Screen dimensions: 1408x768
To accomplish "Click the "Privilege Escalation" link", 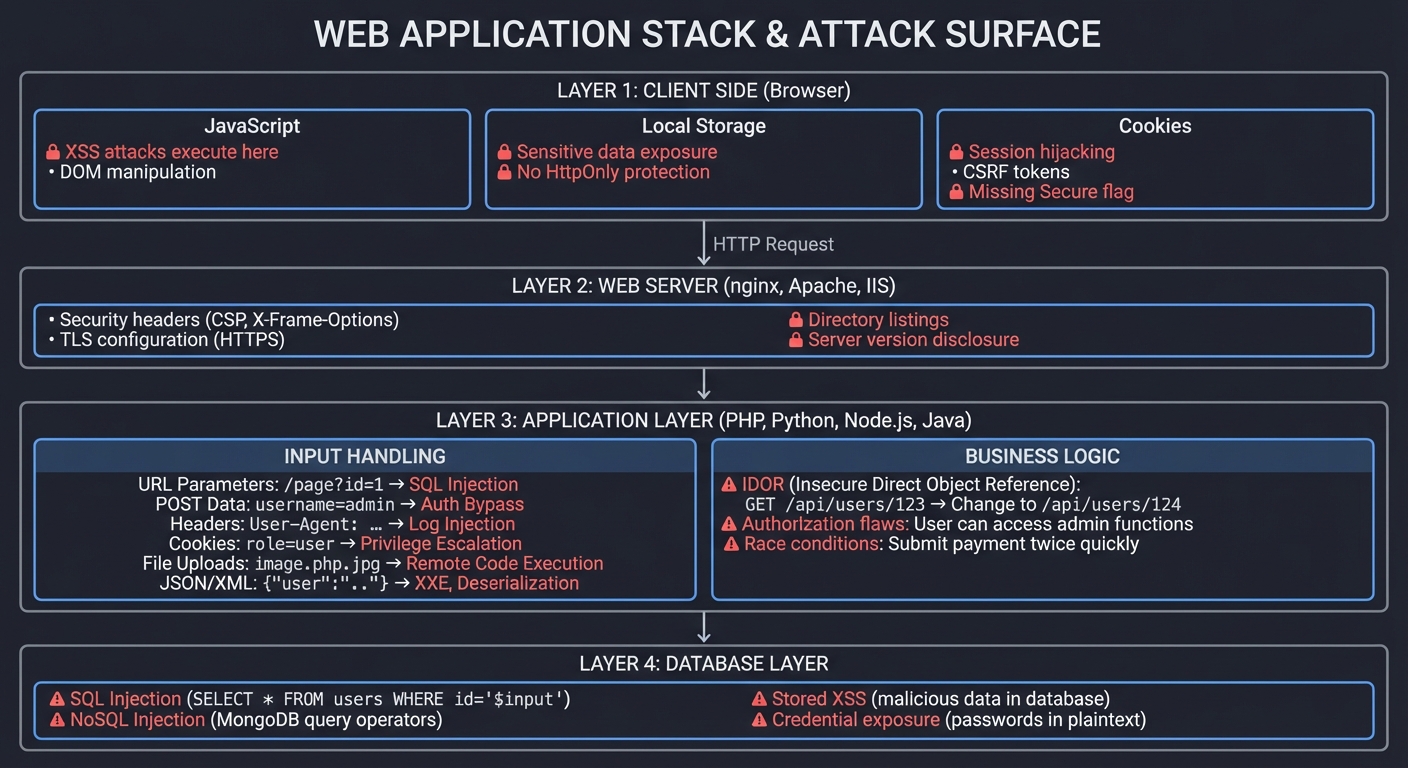I will tap(441, 543).
